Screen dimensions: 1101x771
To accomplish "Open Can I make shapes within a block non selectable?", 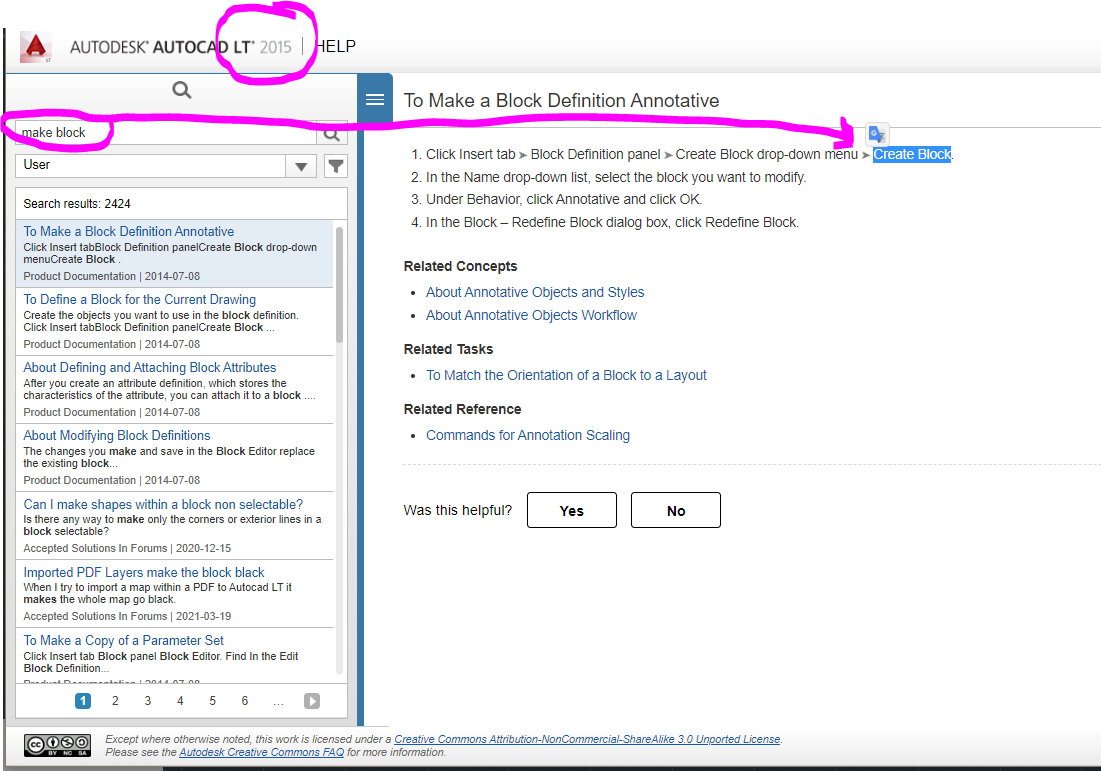I will point(163,504).
